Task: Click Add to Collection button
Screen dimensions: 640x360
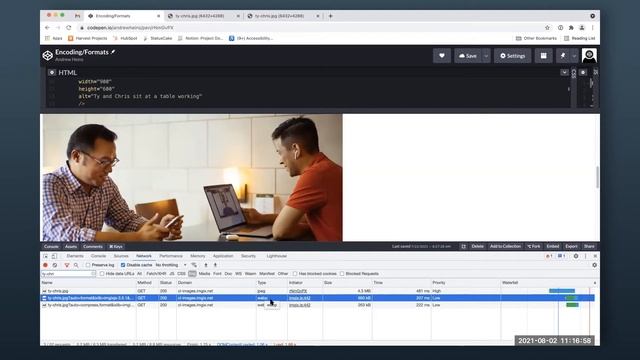Action: pyautogui.click(x=505, y=246)
